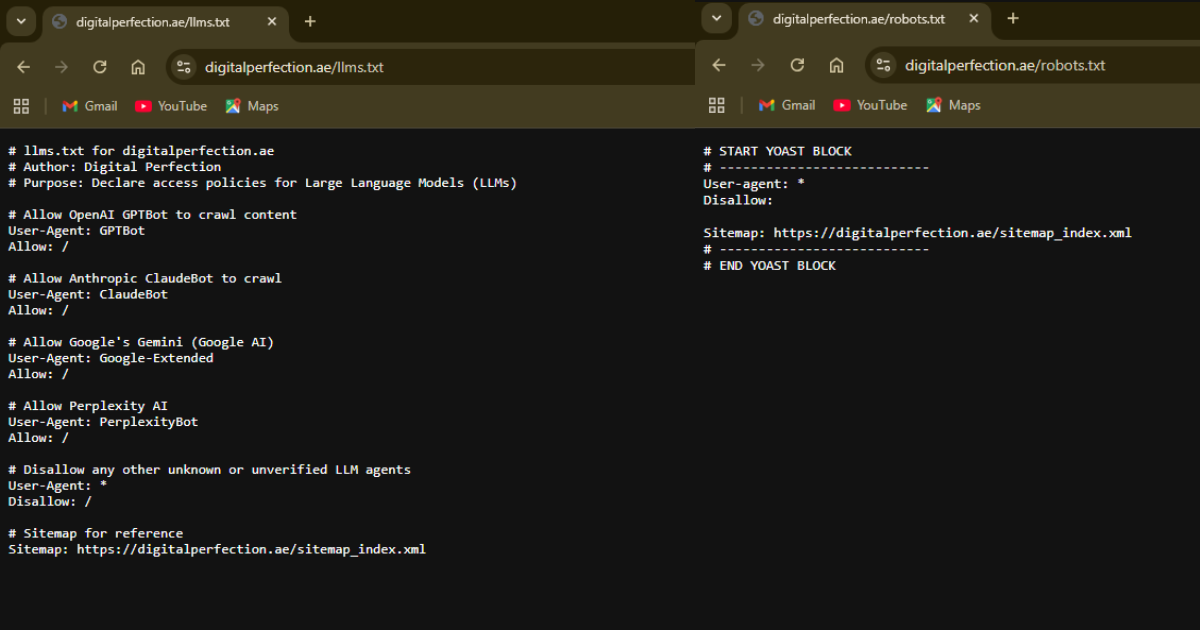Open new tab in robots.txt window
Screen dimensions: 1200x630
point(1013,19)
